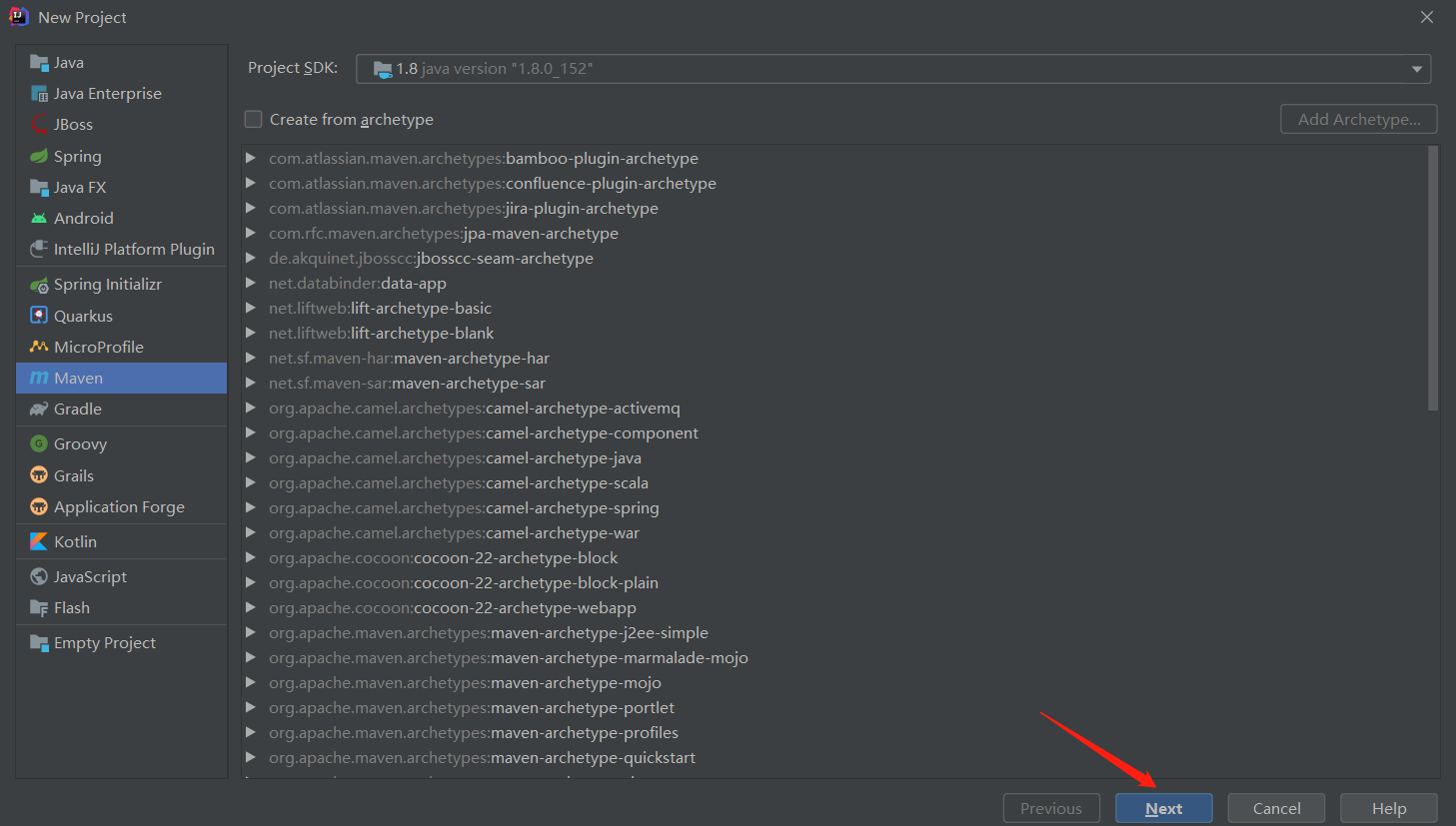This screenshot has width=1456, height=826.
Task: Select Empty Project type
Action: (122, 642)
